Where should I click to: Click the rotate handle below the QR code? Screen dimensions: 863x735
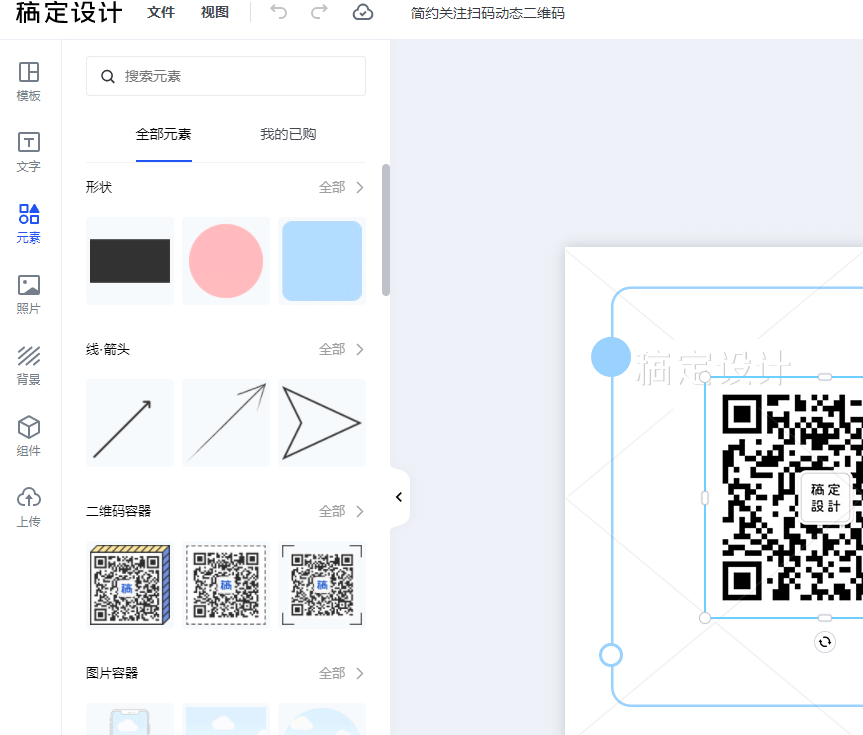point(824,642)
